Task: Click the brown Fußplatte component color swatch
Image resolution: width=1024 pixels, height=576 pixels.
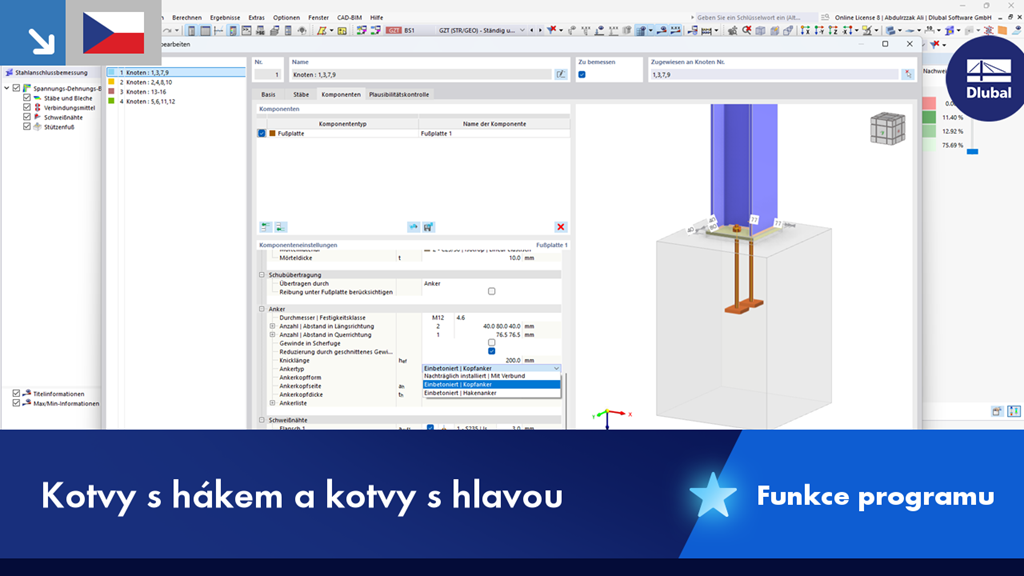Action: tap(272, 133)
